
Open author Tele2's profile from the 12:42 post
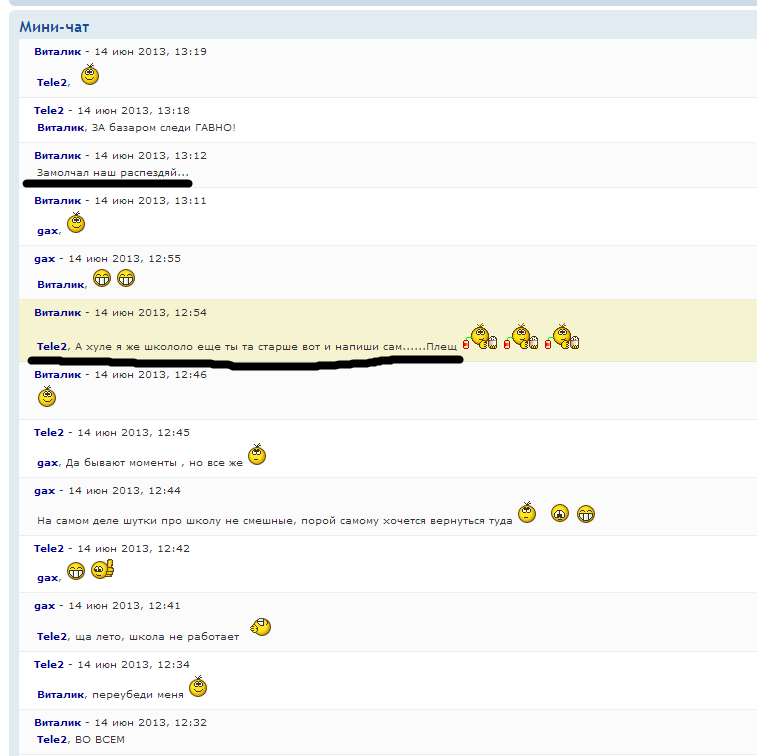coord(49,548)
